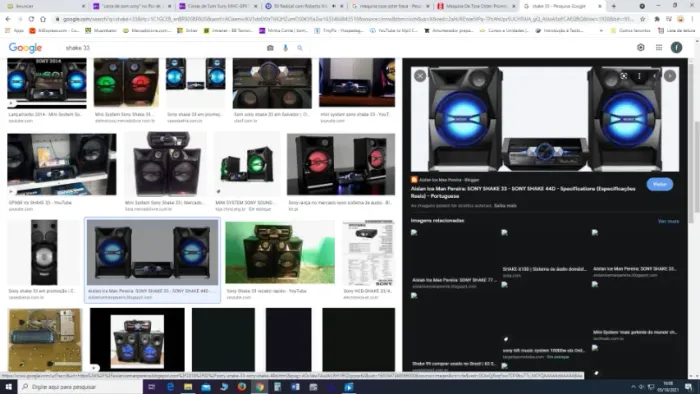Go to Google homepage via logo

tap(25, 48)
